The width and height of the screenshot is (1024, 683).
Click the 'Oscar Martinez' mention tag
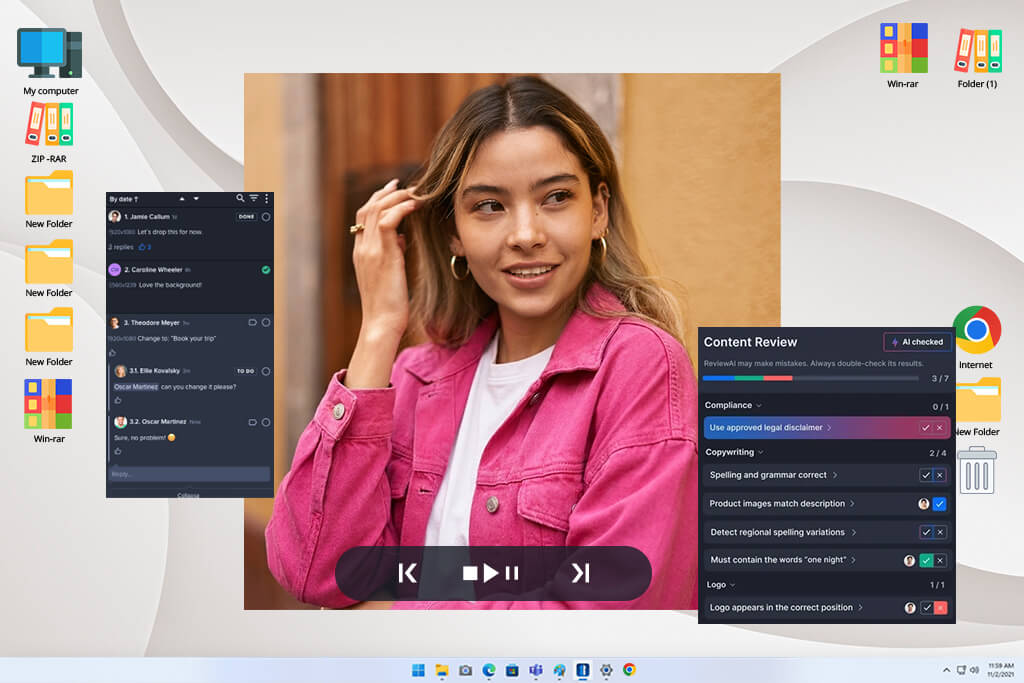[136, 387]
